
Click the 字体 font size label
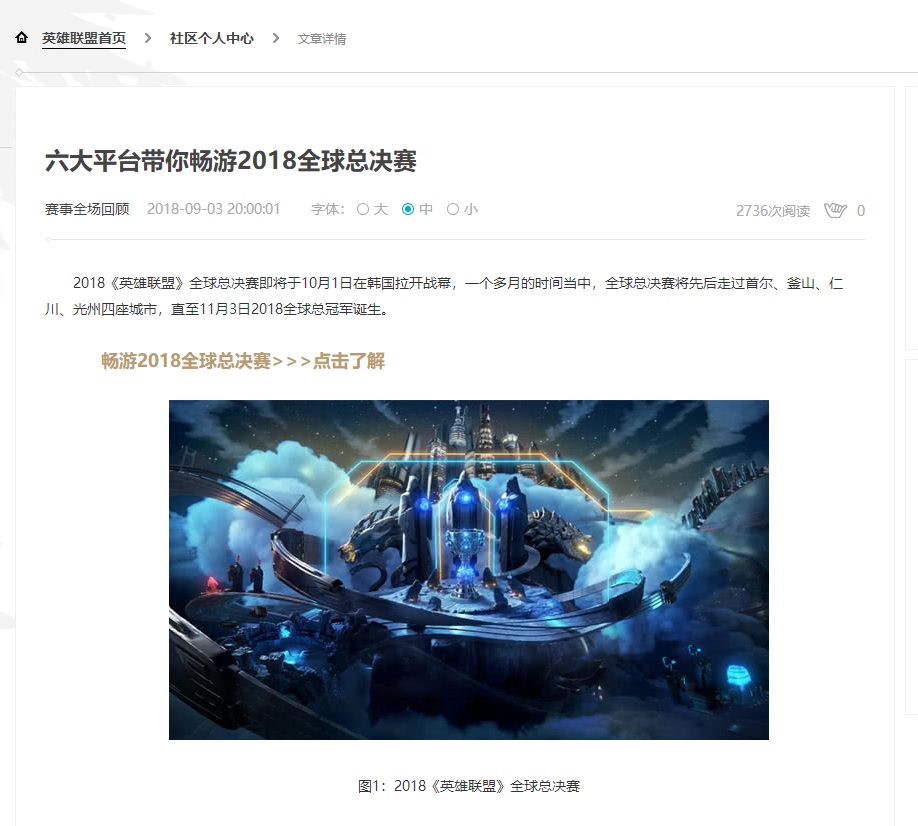(x=327, y=209)
